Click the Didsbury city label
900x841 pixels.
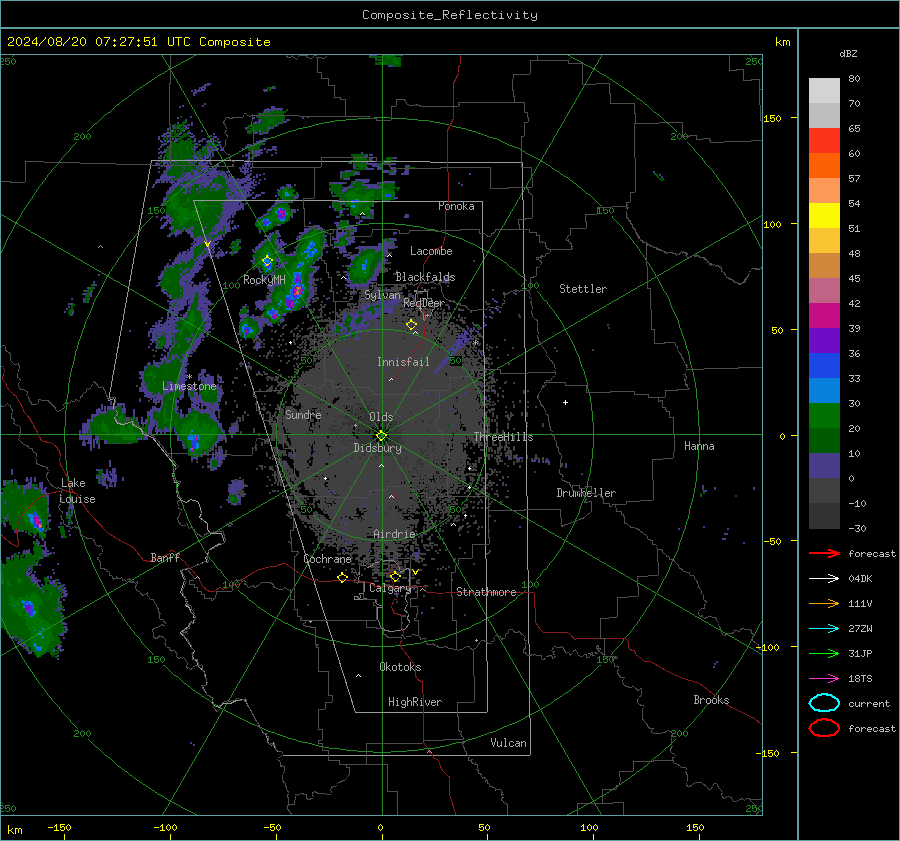(x=378, y=448)
